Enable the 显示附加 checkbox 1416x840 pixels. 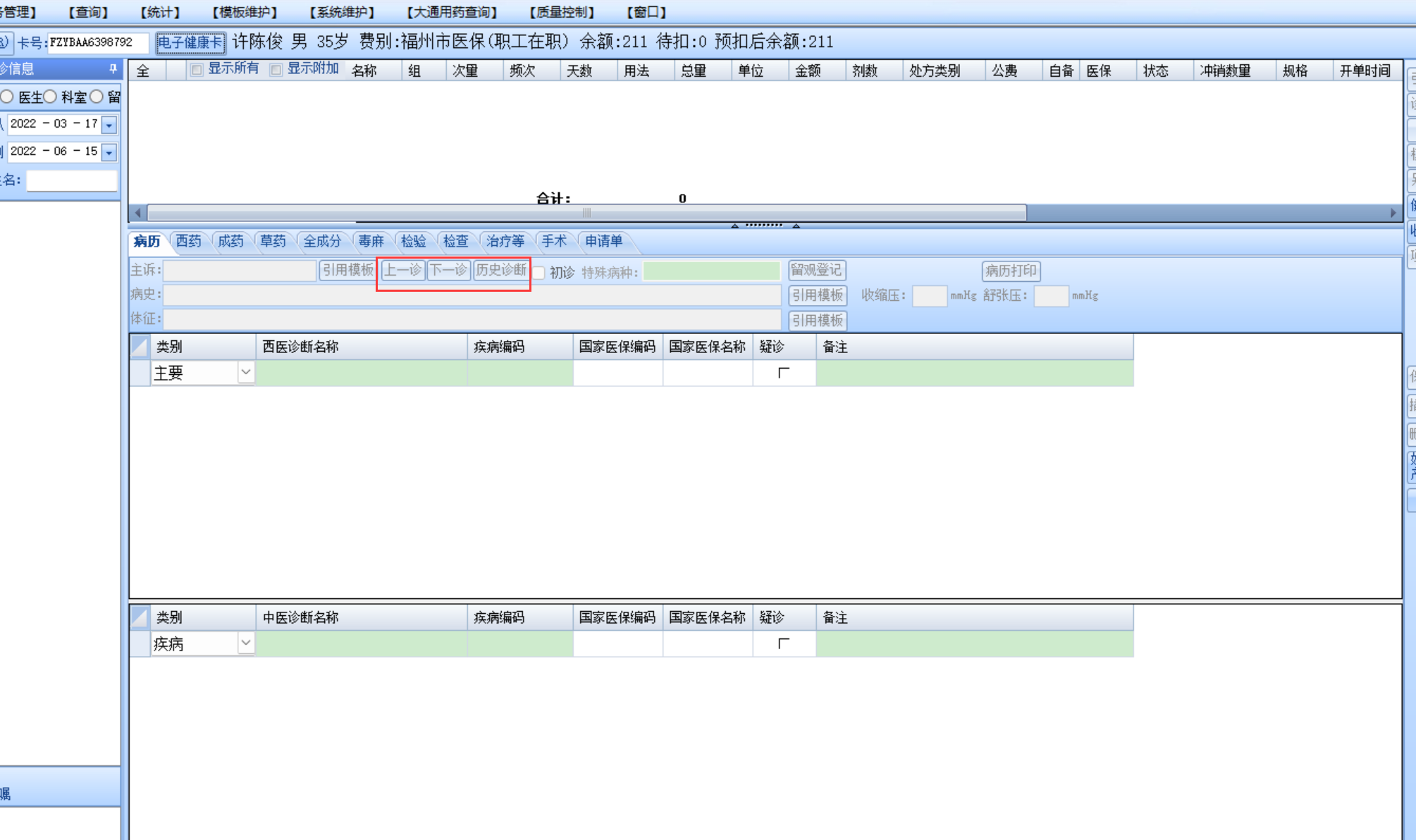pos(276,70)
